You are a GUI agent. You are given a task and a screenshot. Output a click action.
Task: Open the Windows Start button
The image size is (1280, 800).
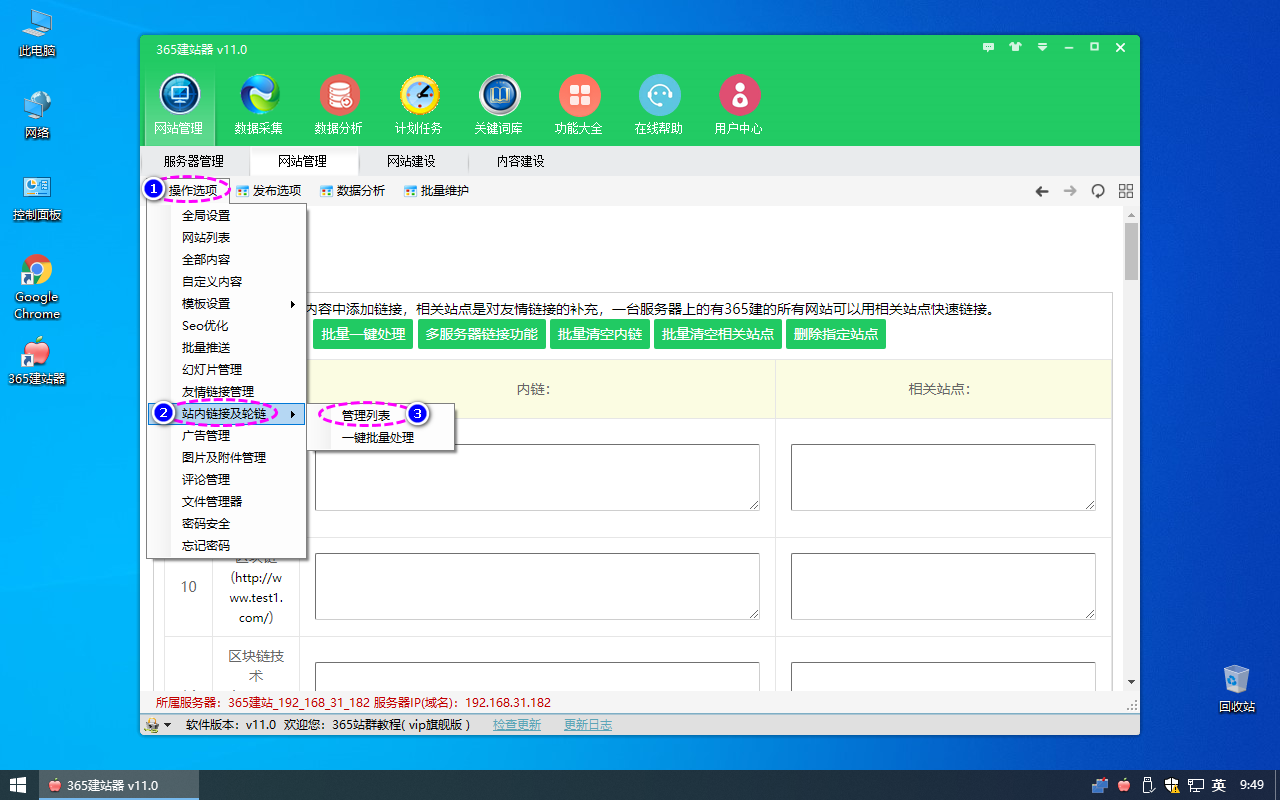[18, 785]
